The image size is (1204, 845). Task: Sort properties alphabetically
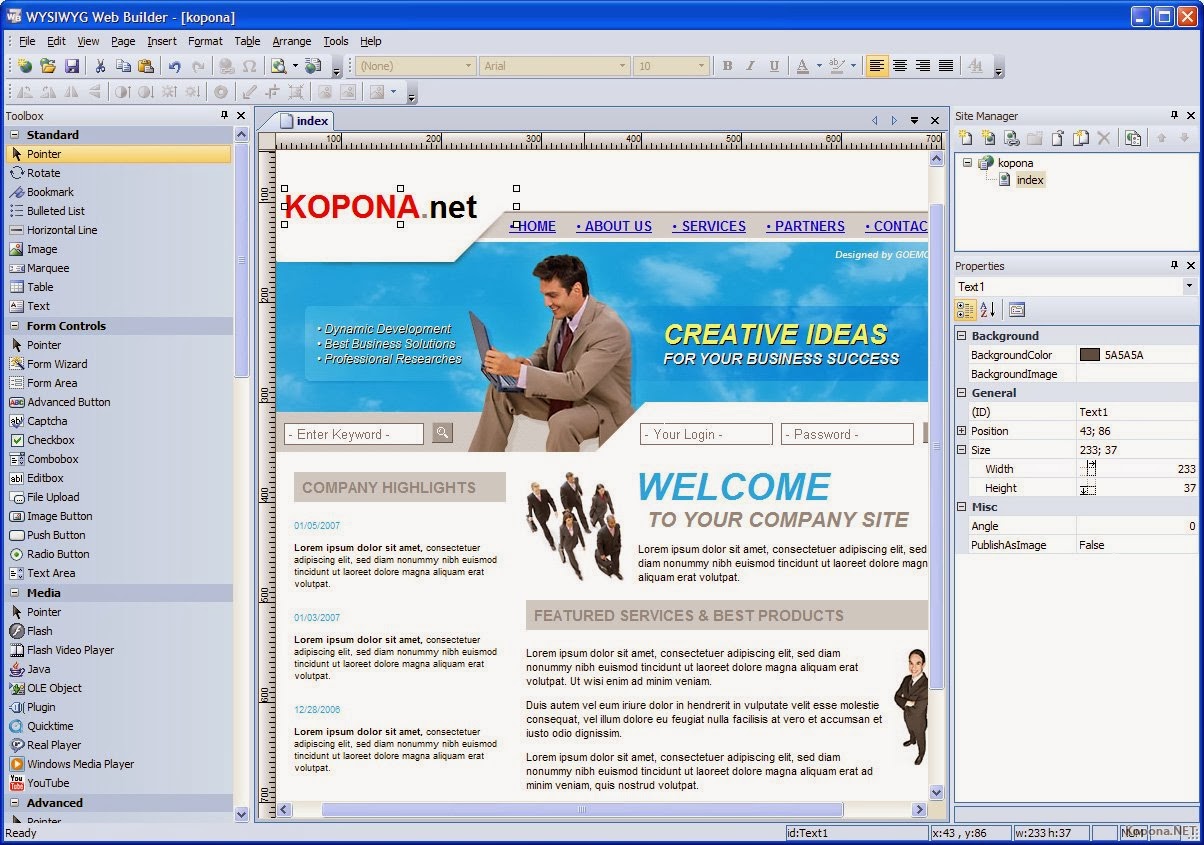(x=987, y=310)
